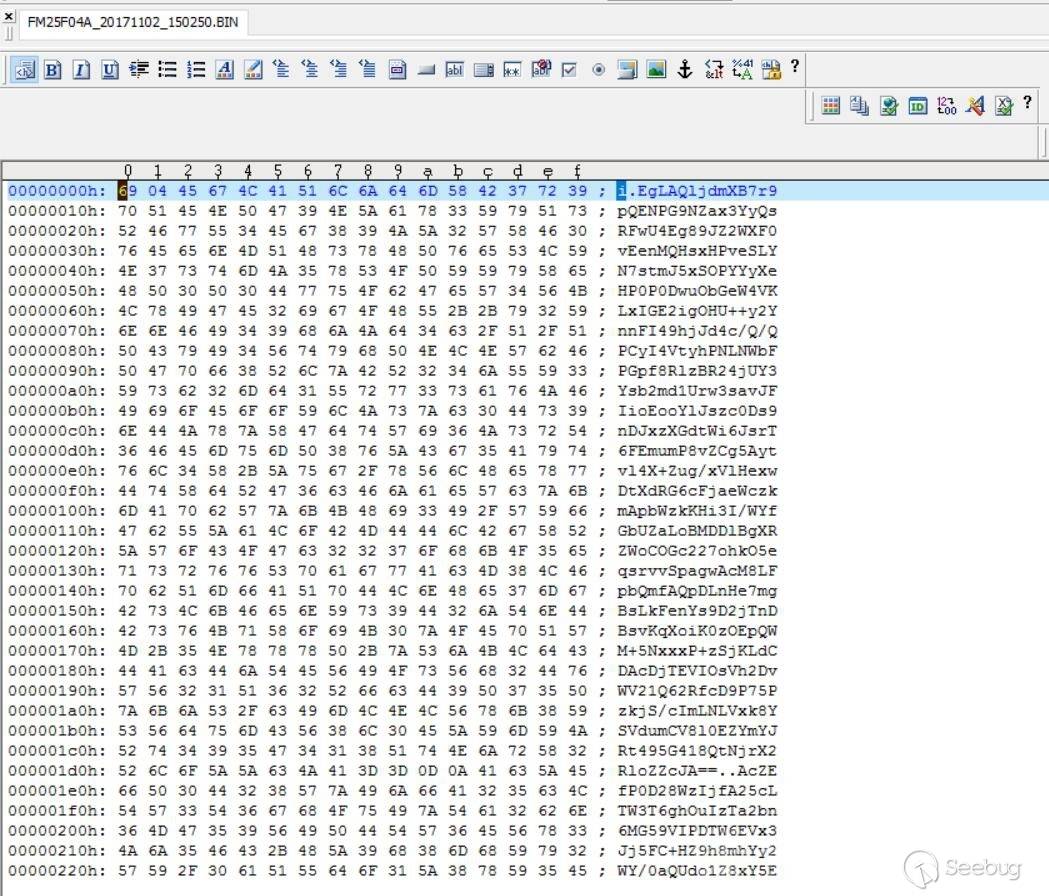Click hex byte 69 at offset 00000000h
This screenshot has height=896, width=1049.
[x=127, y=191]
